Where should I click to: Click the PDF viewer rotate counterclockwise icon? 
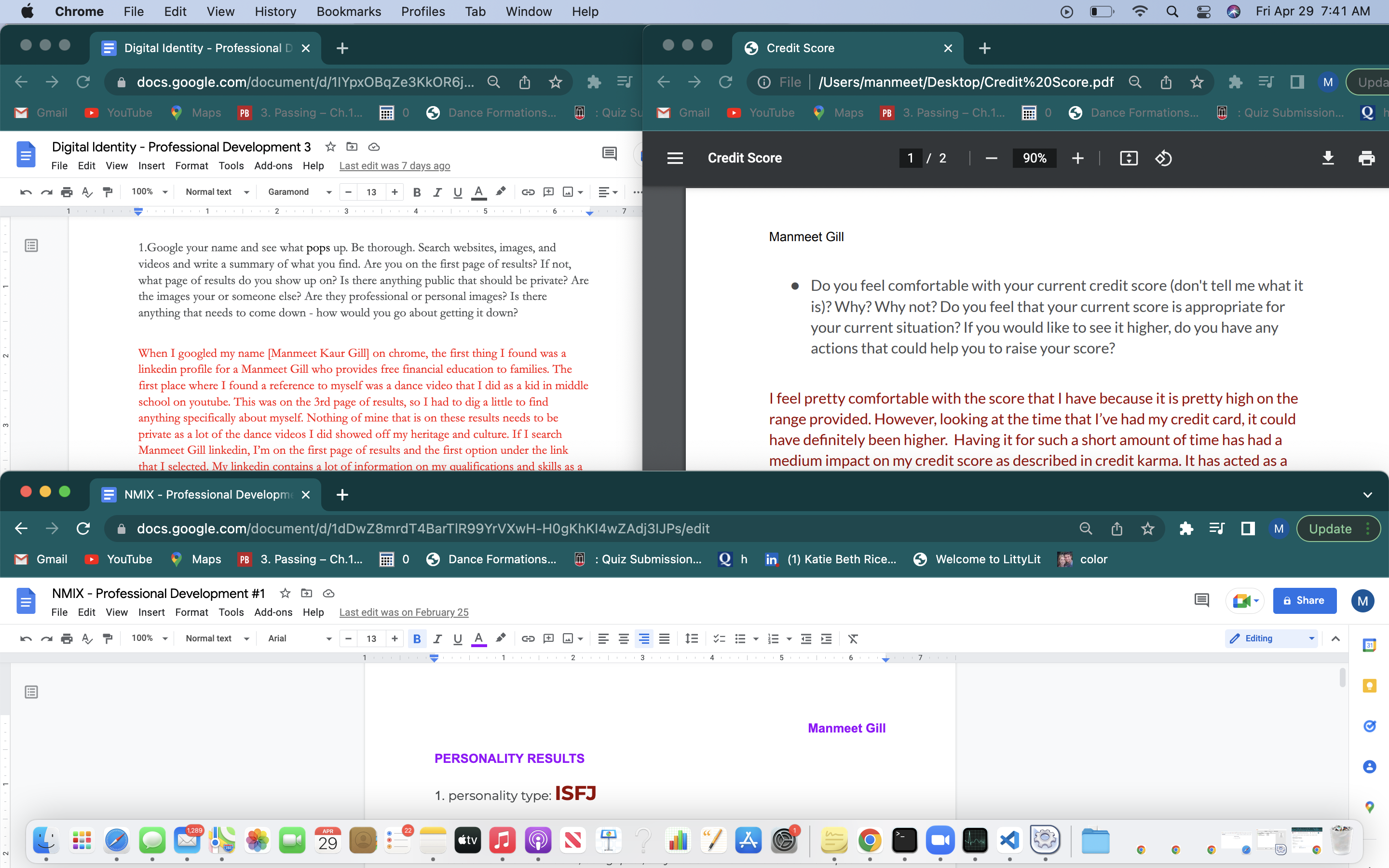[x=1163, y=158]
